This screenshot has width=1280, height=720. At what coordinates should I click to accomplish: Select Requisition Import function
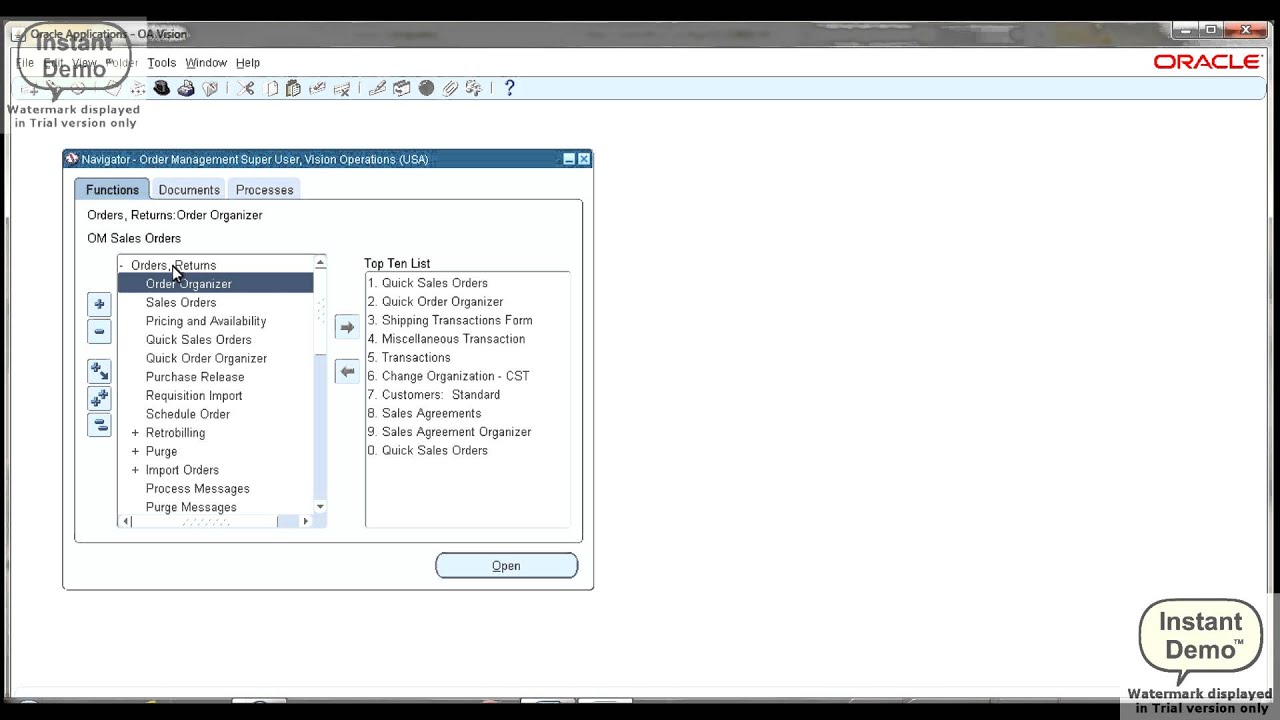[194, 396]
